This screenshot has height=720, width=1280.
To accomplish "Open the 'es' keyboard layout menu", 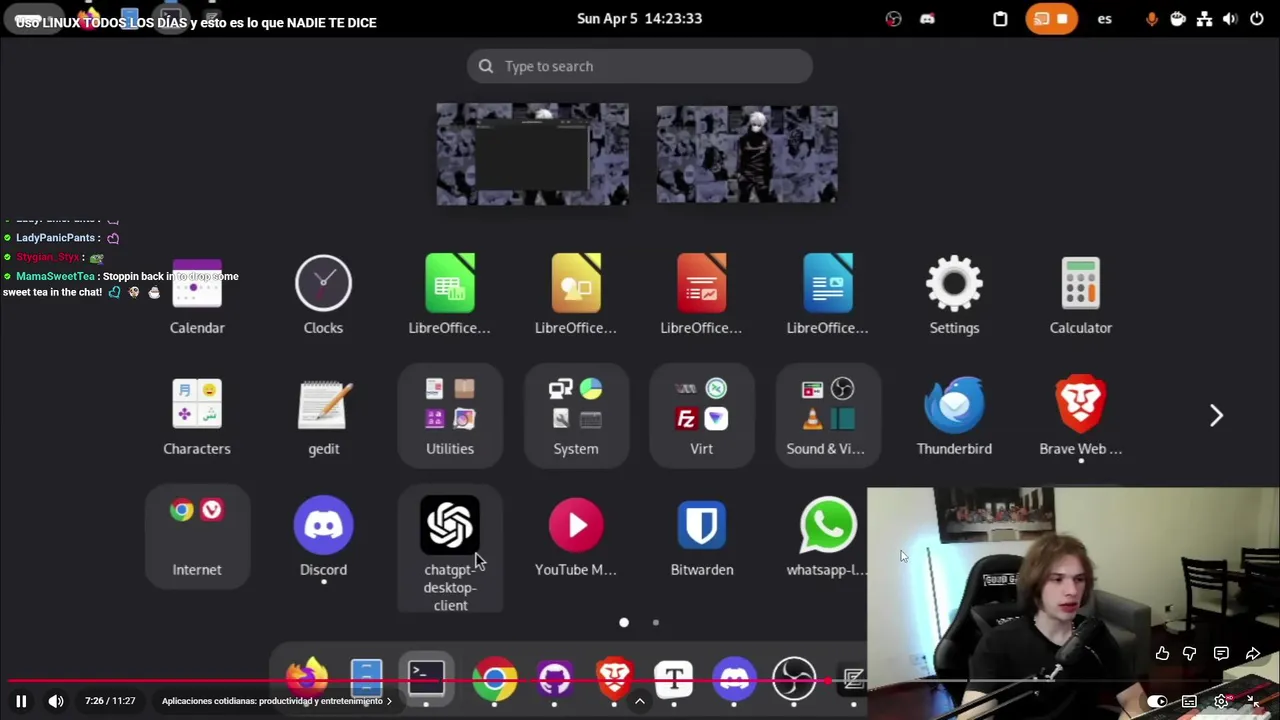I will 1104,18.
